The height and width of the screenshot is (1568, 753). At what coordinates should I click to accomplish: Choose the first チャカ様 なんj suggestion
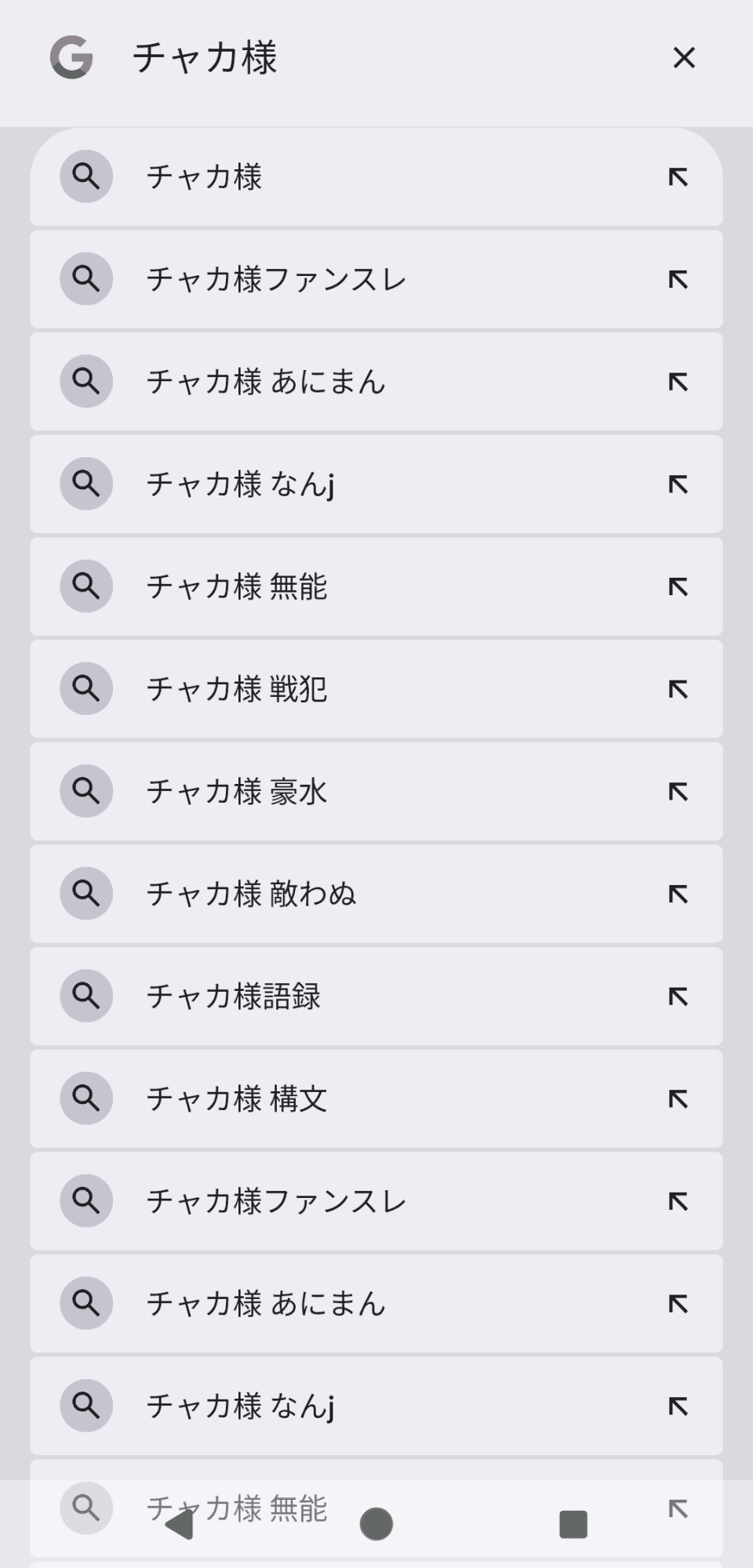coord(240,485)
